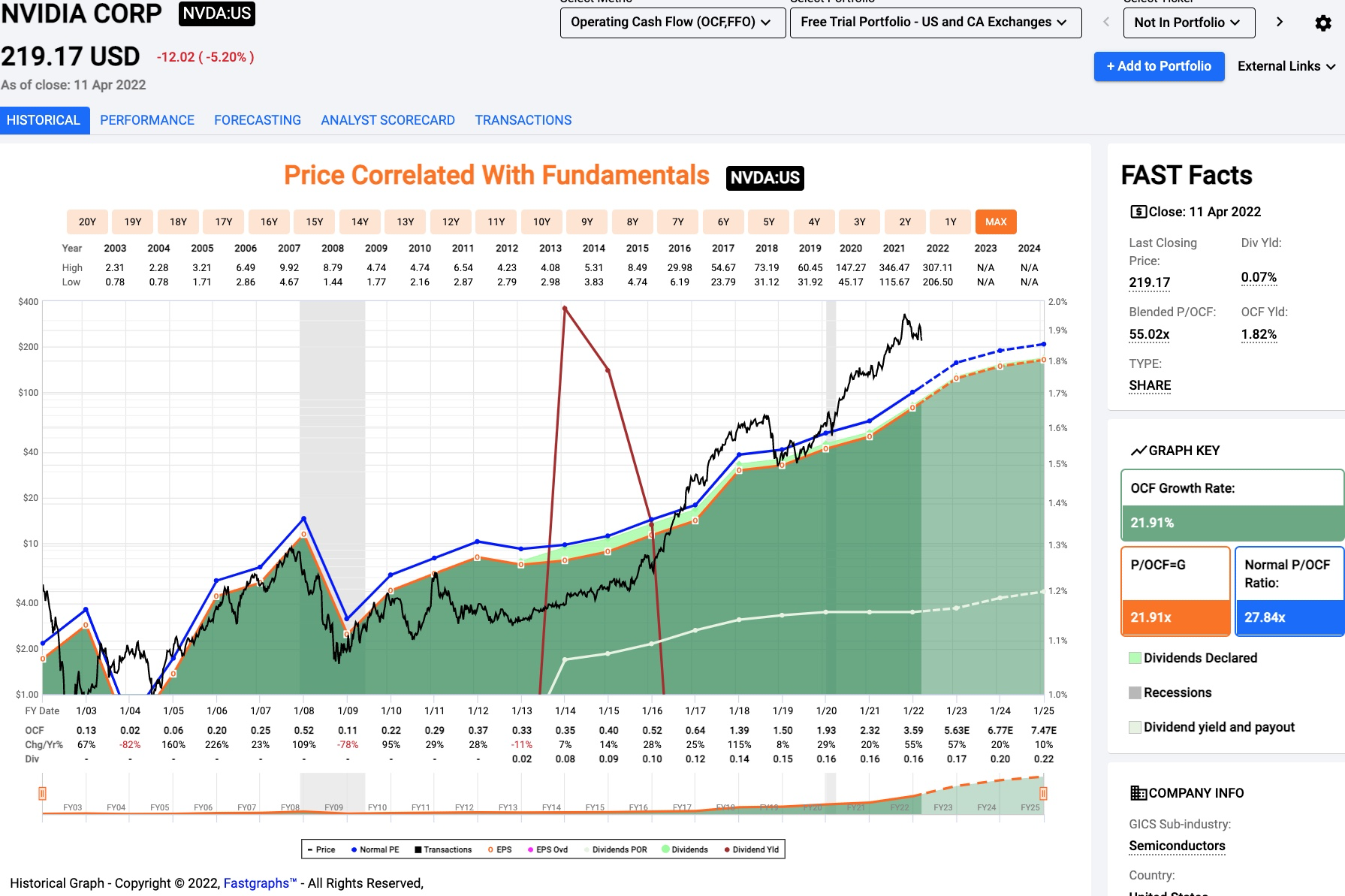Select the 13Y time range
The width and height of the screenshot is (1345, 896).
click(406, 222)
